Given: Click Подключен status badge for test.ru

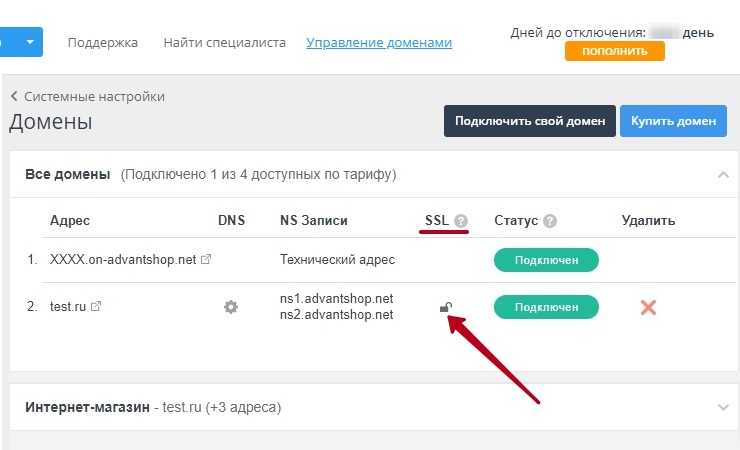Looking at the screenshot, I should pyautogui.click(x=546, y=307).
